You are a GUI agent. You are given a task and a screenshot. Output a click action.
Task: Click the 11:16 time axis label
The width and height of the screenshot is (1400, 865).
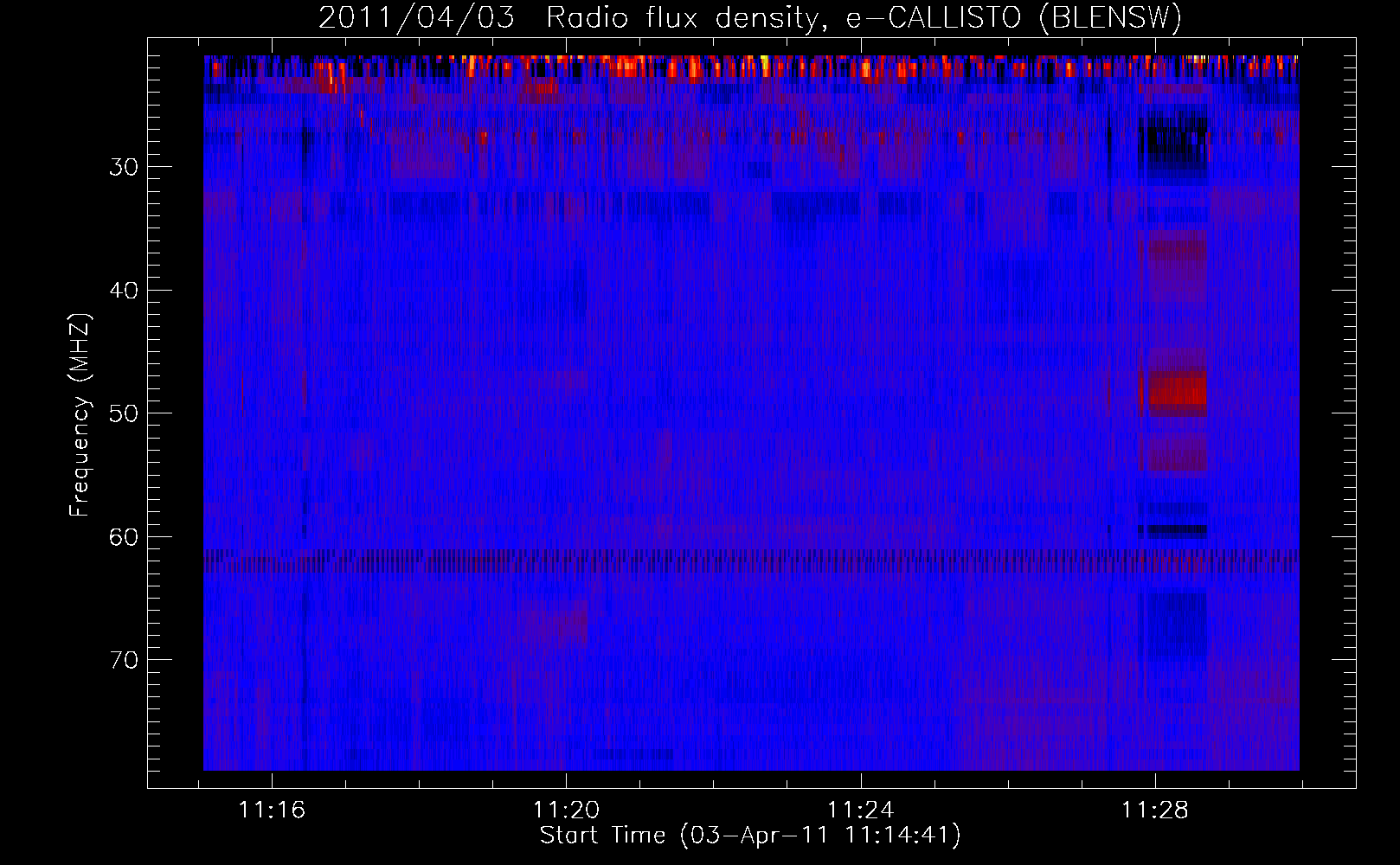coord(272,811)
